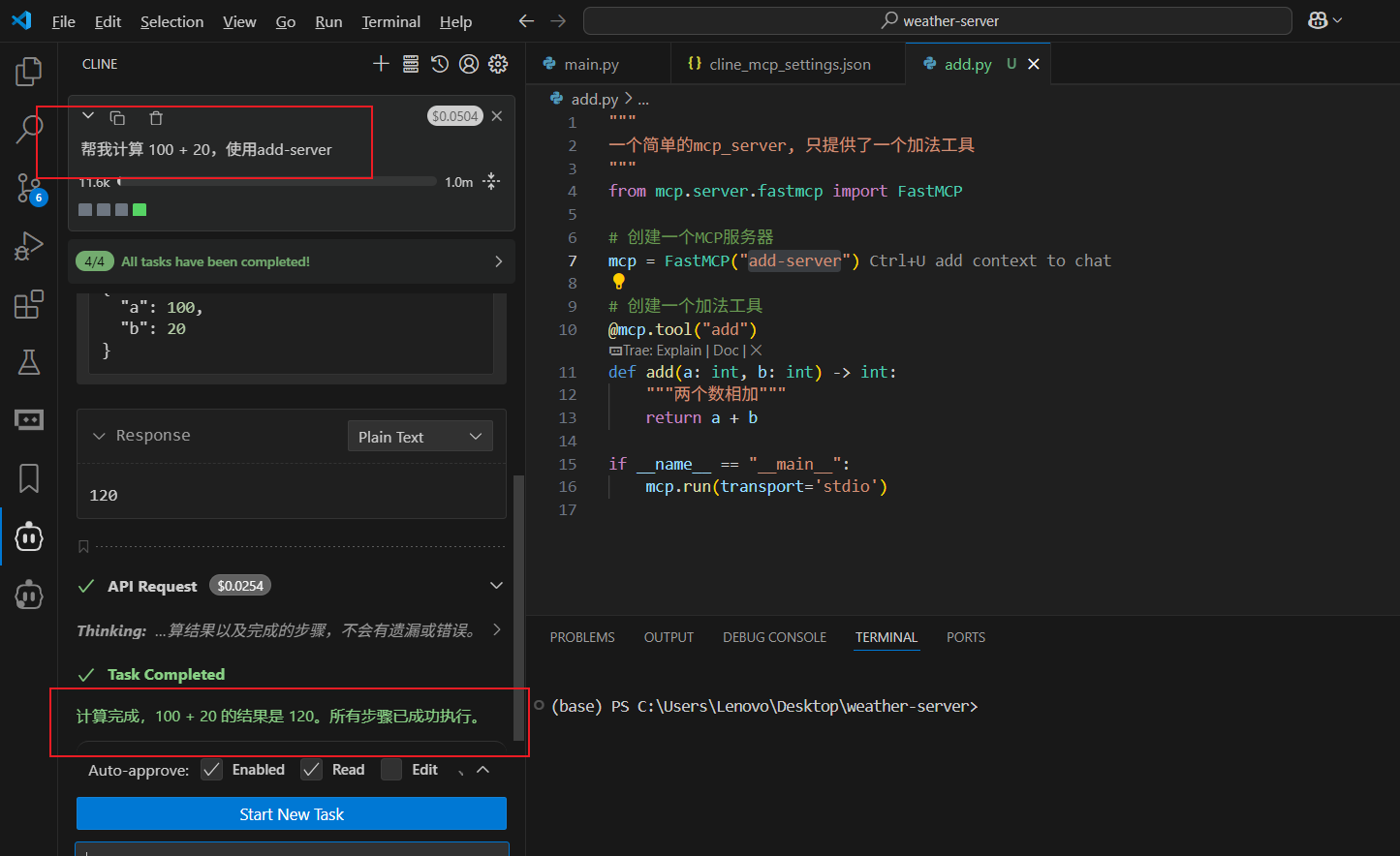The height and width of the screenshot is (856, 1400).
Task: Click the Start New Task button
Action: 291,814
